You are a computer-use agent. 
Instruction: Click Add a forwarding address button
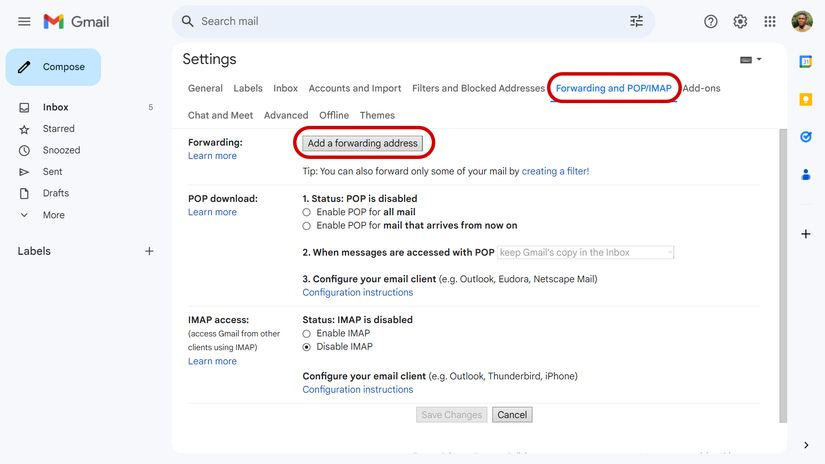pyautogui.click(x=363, y=143)
